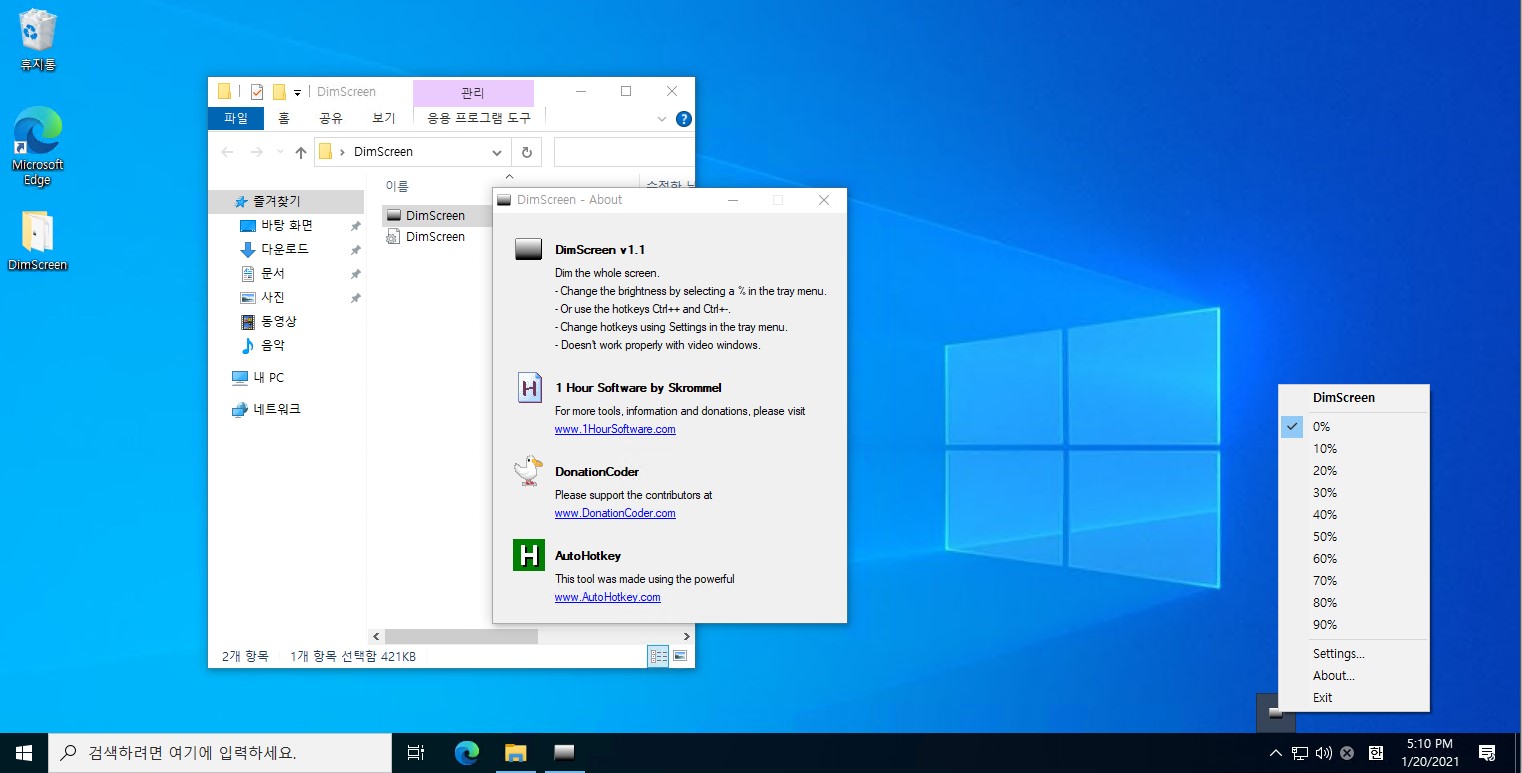Click the taskbar search box
This screenshot has width=1522, height=773.
(220, 752)
